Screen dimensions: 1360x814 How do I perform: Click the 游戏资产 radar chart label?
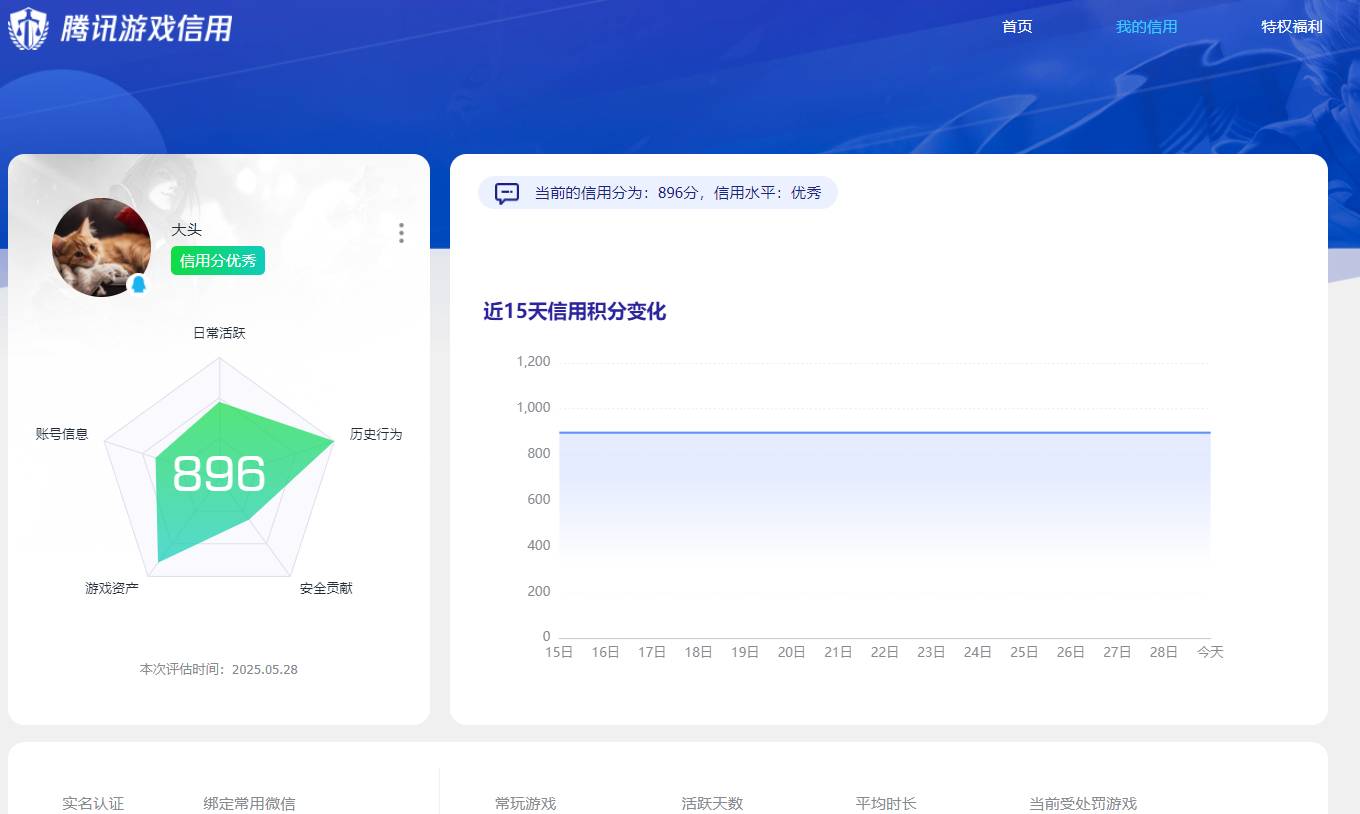point(112,588)
